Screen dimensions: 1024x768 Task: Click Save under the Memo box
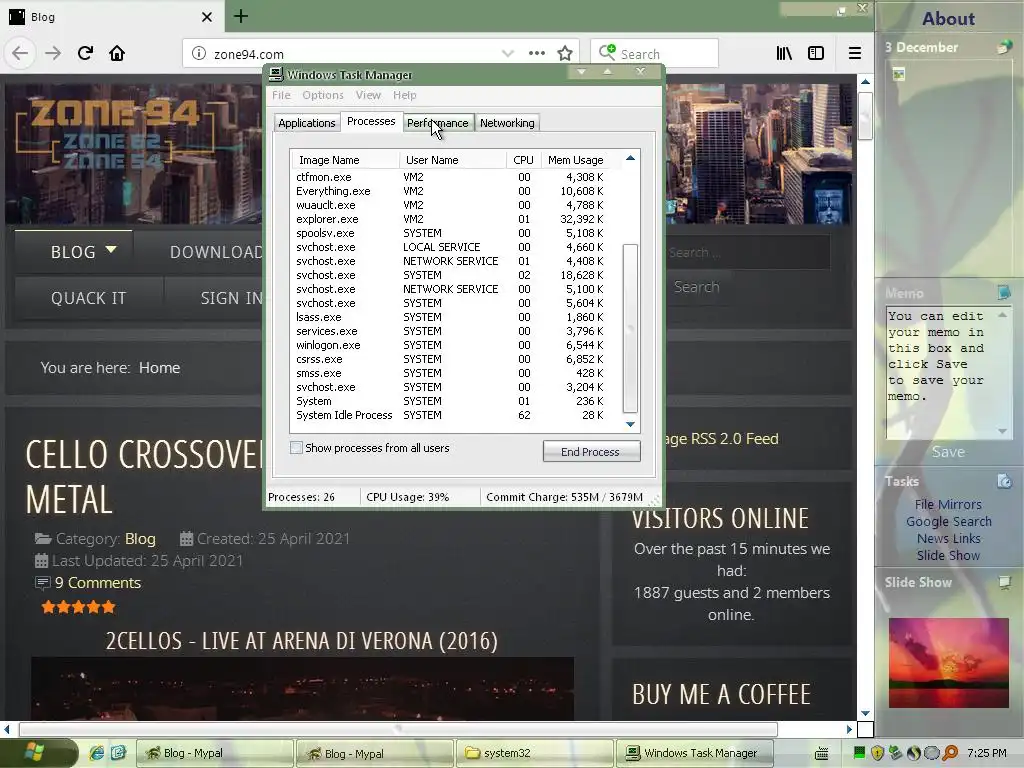point(948,452)
